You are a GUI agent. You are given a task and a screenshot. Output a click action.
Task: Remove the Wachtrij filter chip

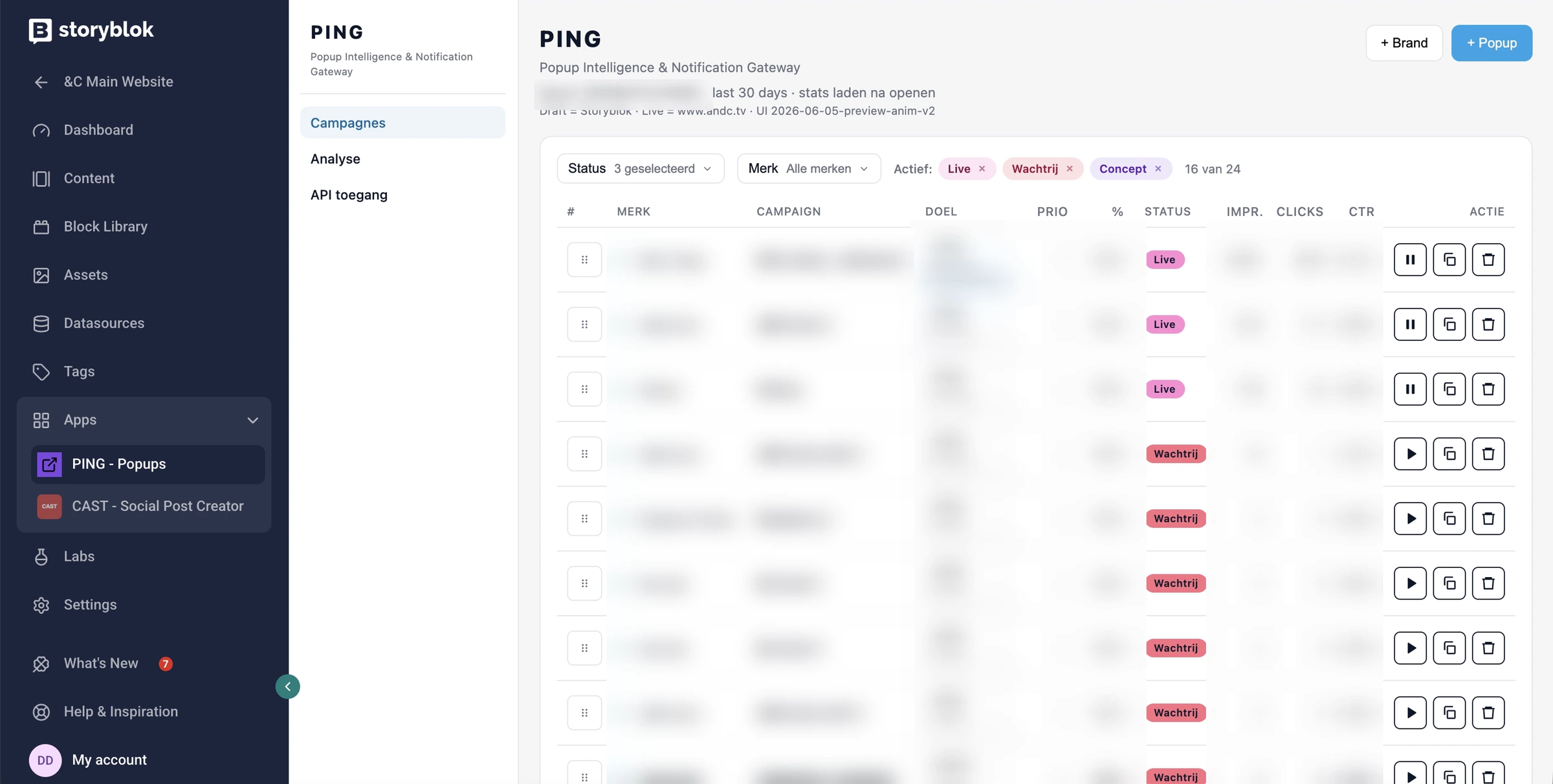click(1070, 169)
